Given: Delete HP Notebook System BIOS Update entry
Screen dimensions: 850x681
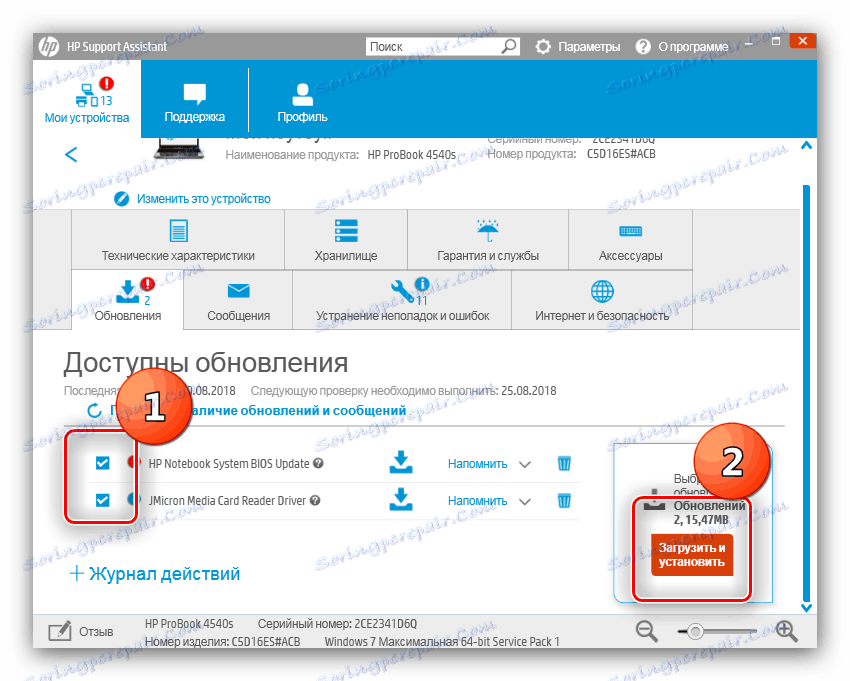Looking at the screenshot, I should click(x=564, y=463).
